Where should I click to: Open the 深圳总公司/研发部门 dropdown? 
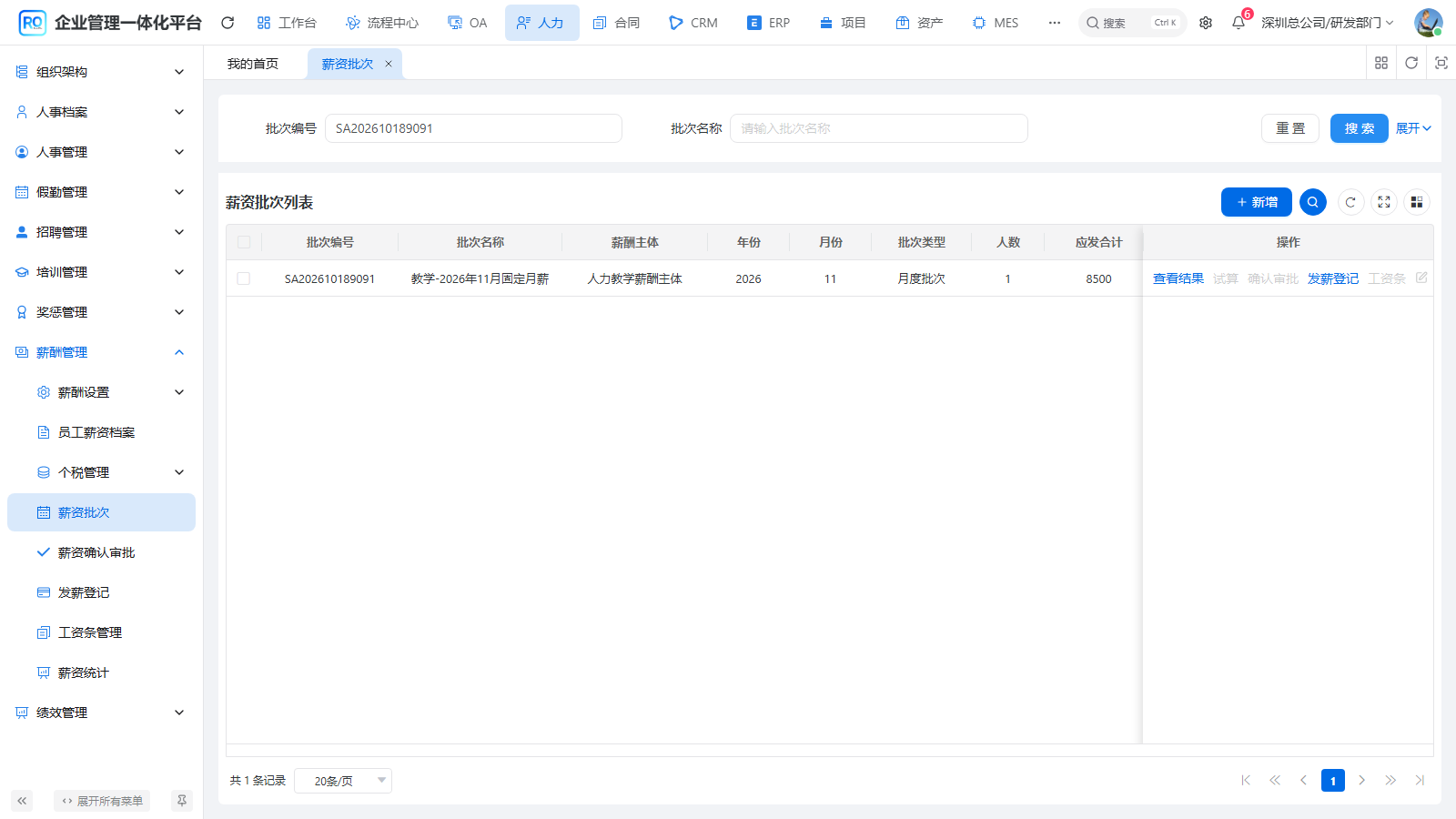tap(1328, 23)
